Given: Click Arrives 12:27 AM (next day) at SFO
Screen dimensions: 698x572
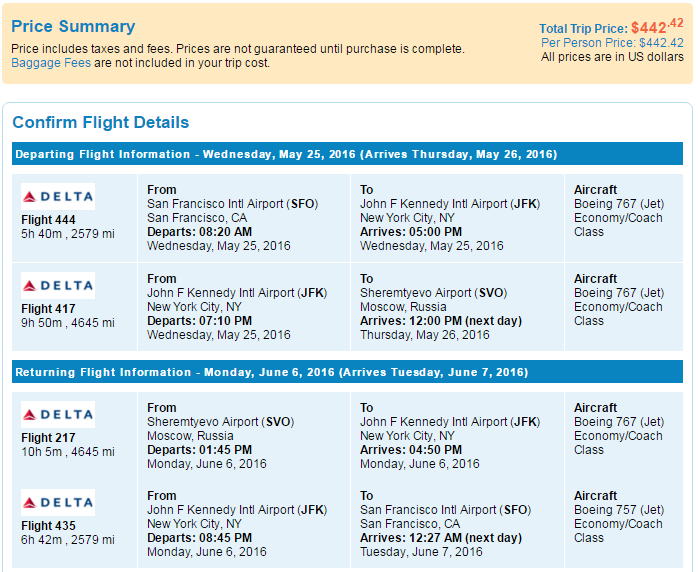Looking at the screenshot, I should [441, 538].
